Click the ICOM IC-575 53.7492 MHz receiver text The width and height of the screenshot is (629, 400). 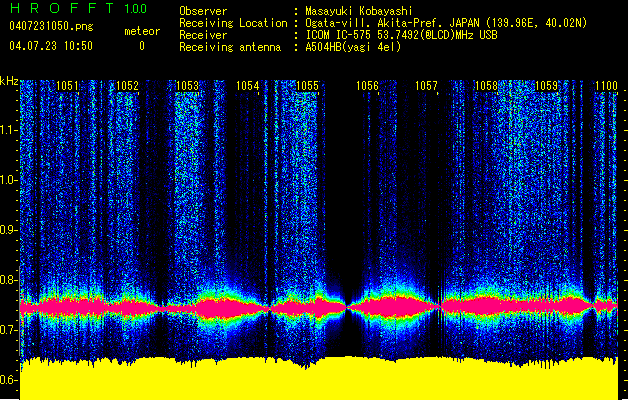pos(401,35)
